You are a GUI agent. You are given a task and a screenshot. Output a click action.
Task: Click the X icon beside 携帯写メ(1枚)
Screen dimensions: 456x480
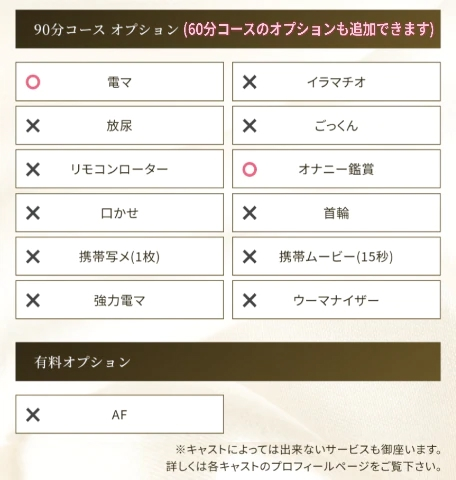point(33,257)
